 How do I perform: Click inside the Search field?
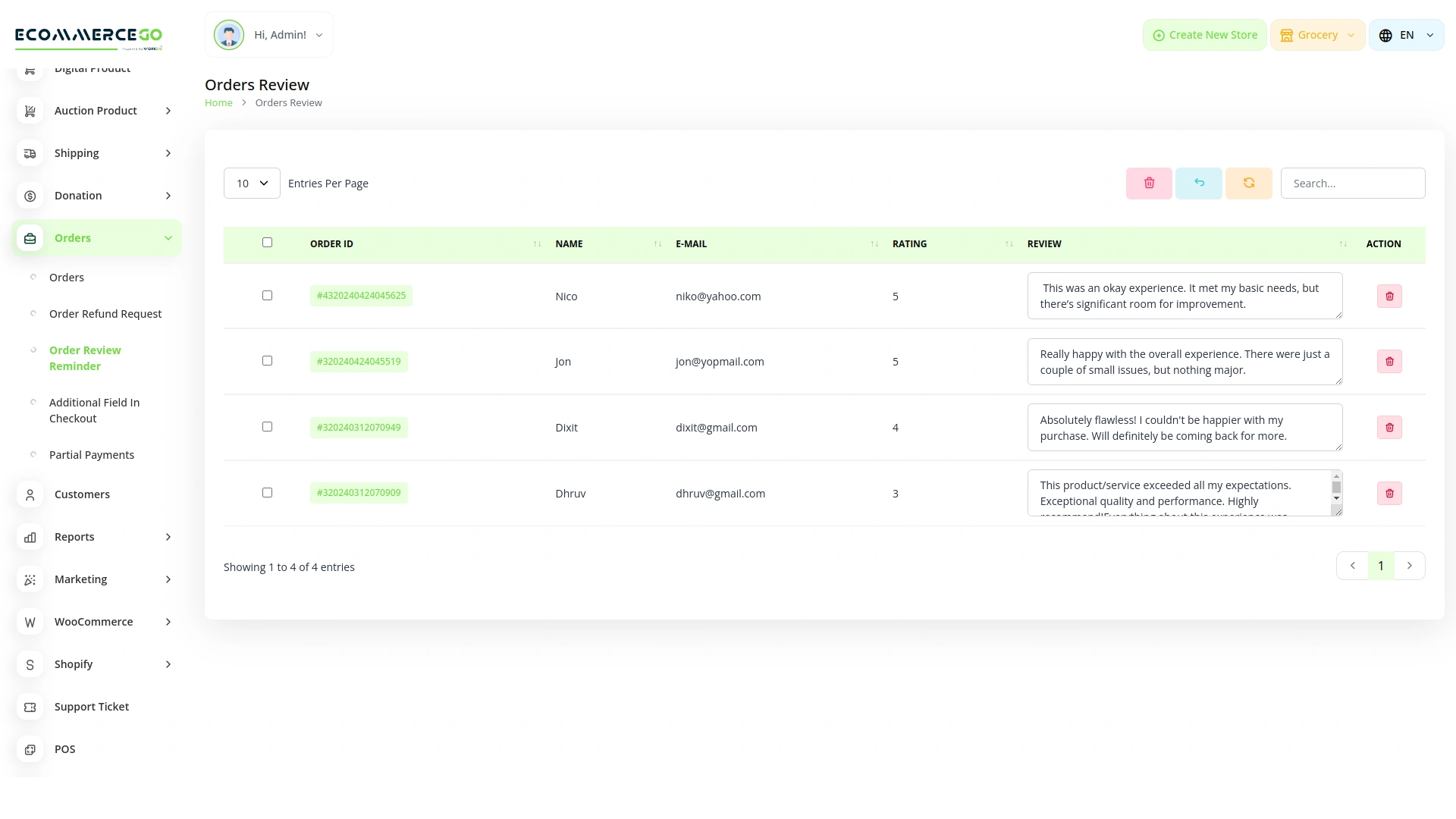[1353, 183]
